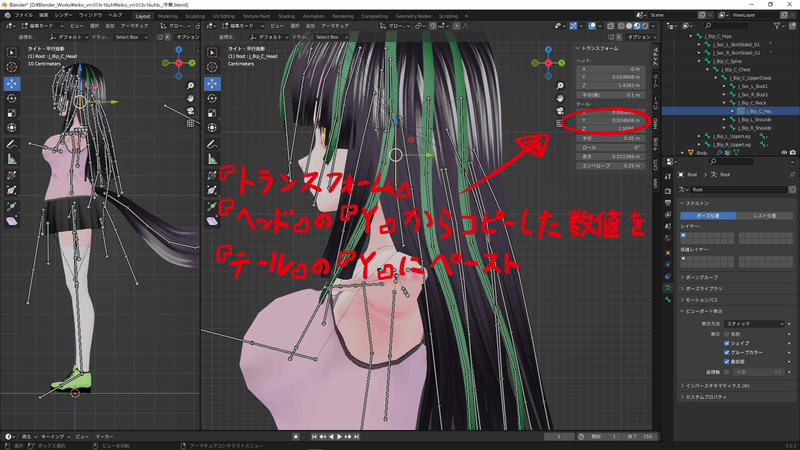This screenshot has width=800, height=450.
Task: Click the zoom magnifier in right viewport
Action: [560, 86]
